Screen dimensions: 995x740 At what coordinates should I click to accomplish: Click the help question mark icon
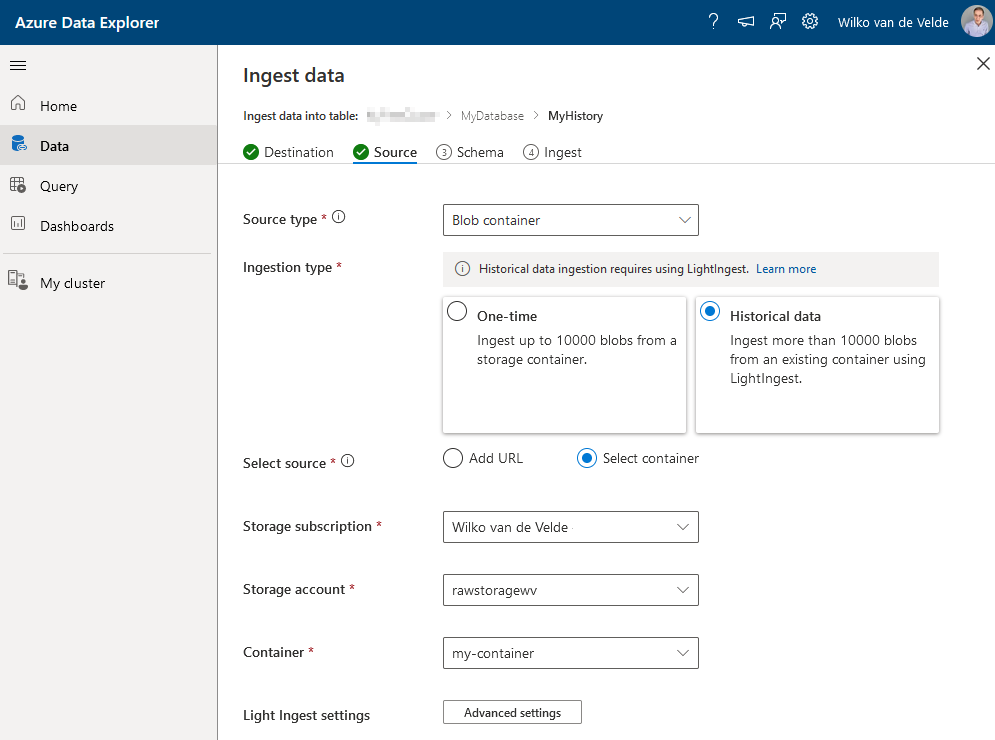713,22
